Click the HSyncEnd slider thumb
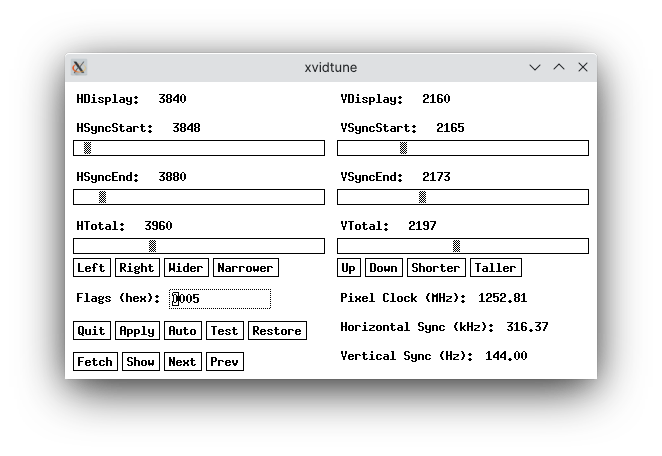 [102, 197]
